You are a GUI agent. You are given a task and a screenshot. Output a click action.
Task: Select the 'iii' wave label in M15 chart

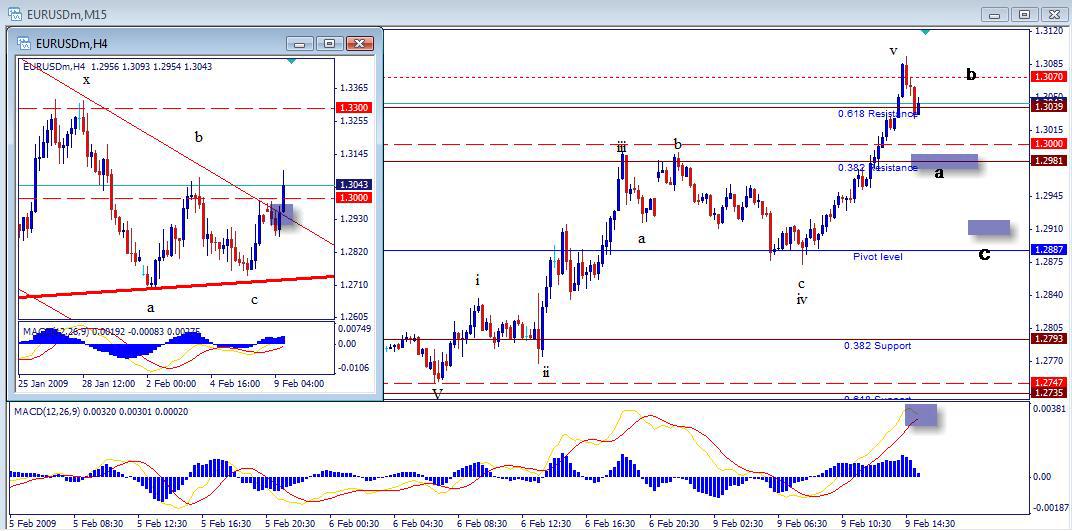tap(621, 147)
